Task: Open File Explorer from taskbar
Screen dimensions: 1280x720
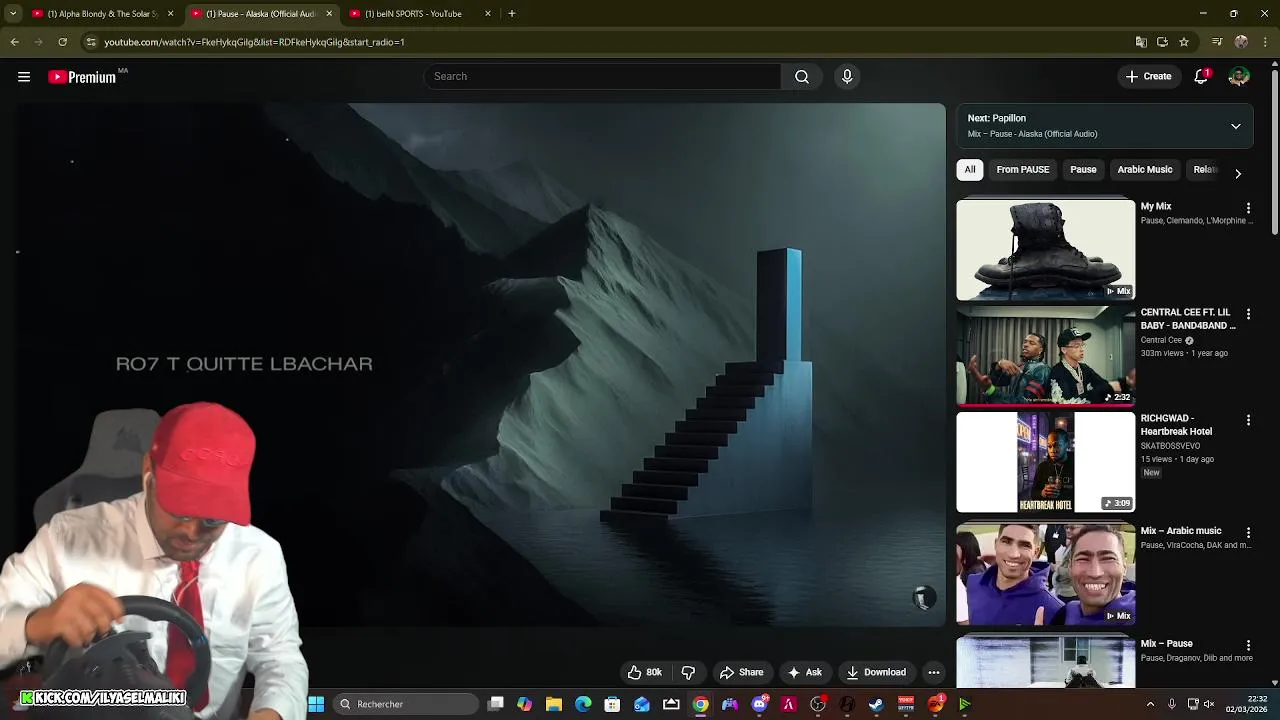Action: 554,704
